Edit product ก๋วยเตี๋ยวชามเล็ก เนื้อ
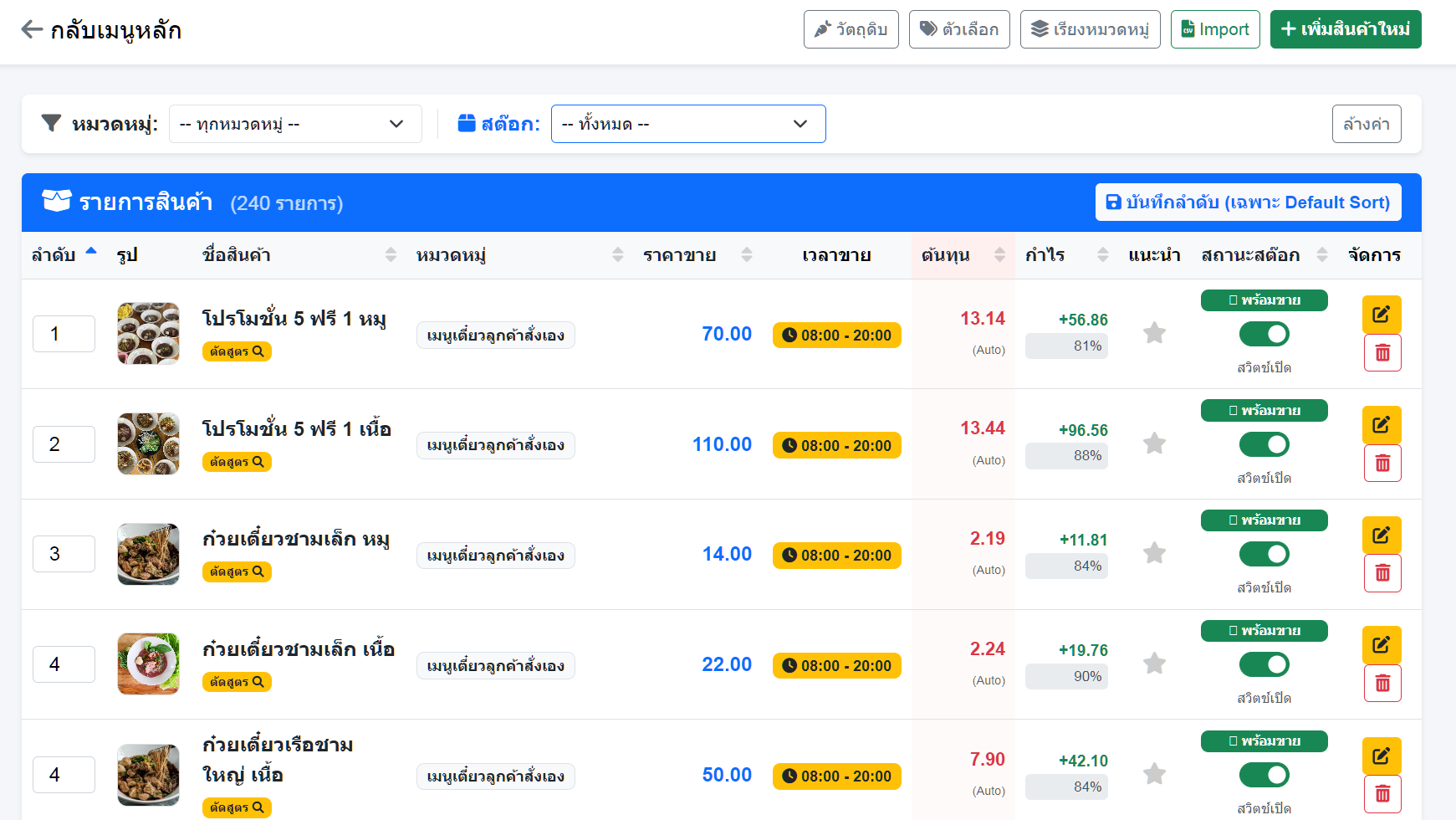The image size is (1456, 820). (1382, 645)
